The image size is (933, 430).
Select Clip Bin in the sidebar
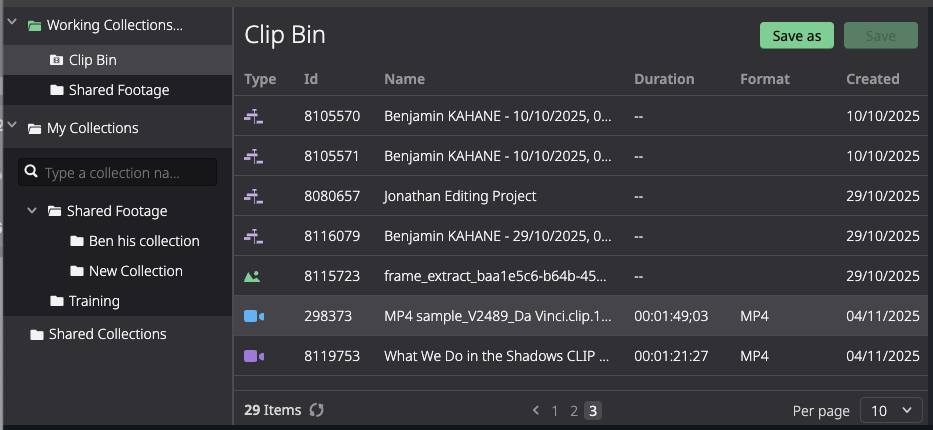[x=117, y=60]
